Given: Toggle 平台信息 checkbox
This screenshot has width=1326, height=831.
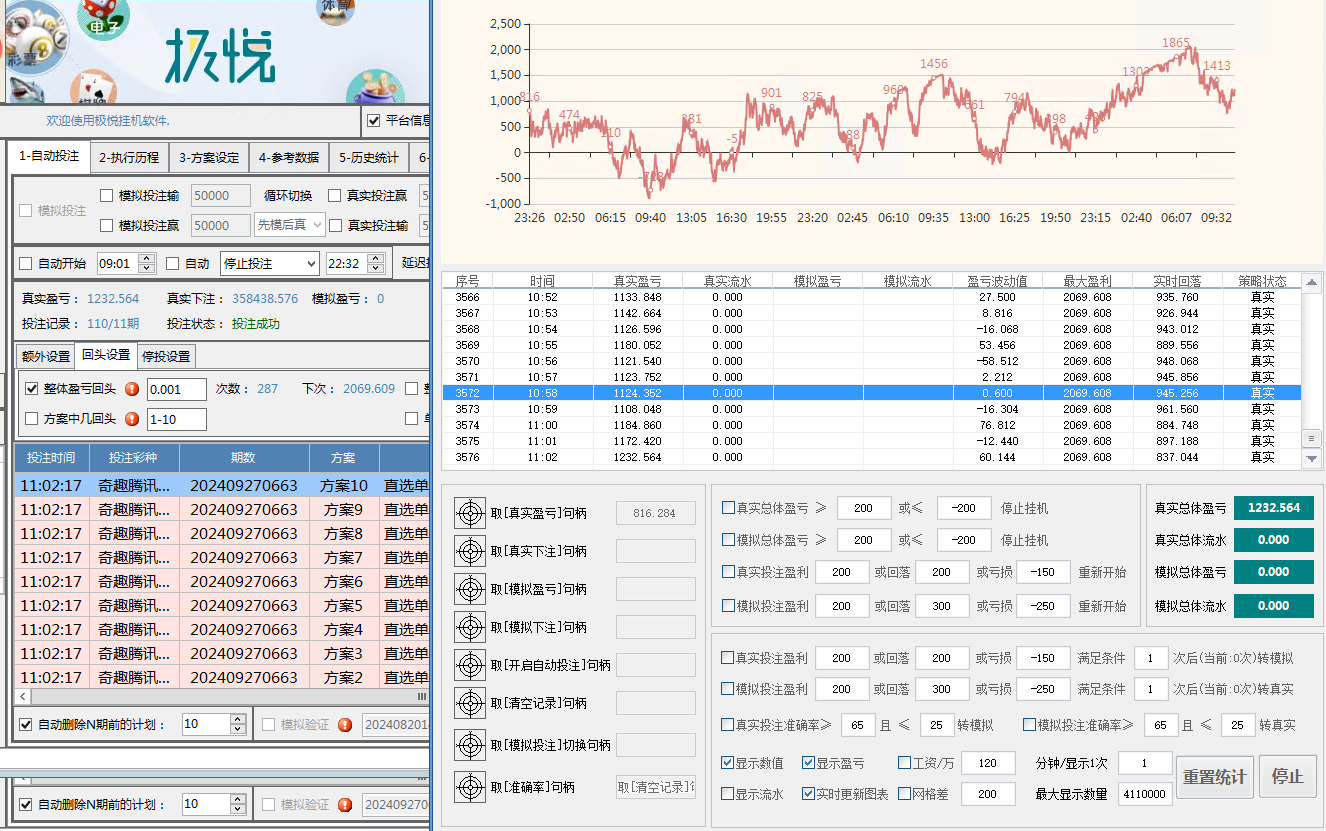Looking at the screenshot, I should 374,121.
